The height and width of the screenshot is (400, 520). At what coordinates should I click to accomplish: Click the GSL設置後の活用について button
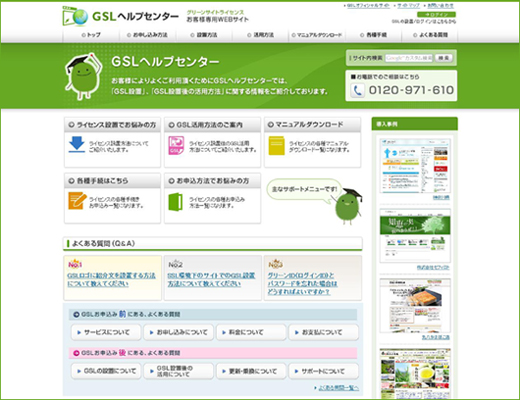click(178, 371)
